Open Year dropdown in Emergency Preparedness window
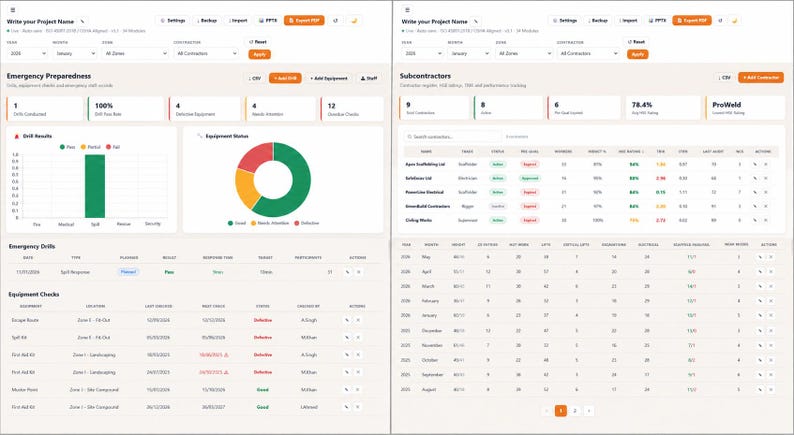794x435 pixels. click(27, 53)
